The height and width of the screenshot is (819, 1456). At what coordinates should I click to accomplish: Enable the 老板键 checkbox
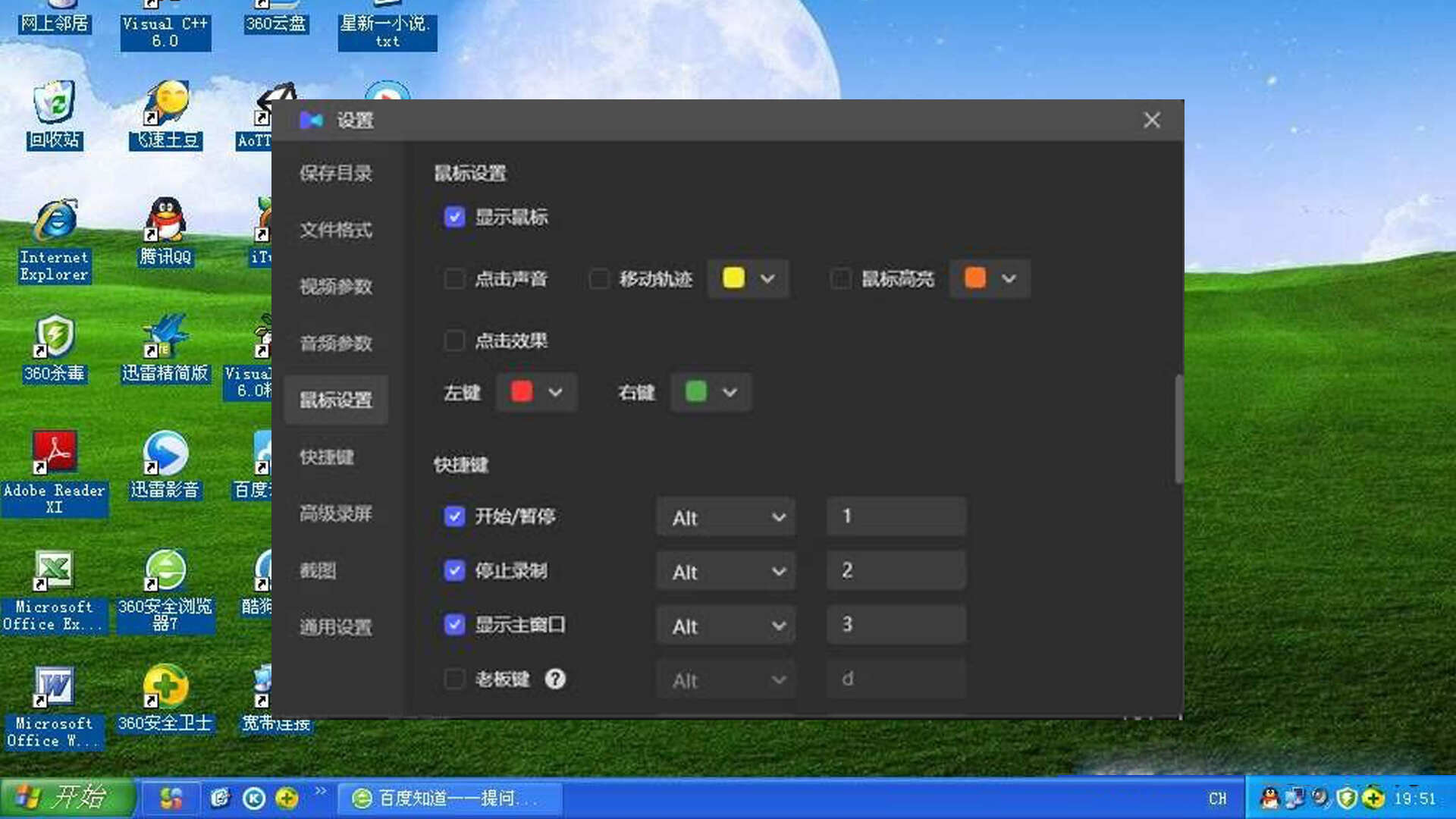[454, 679]
